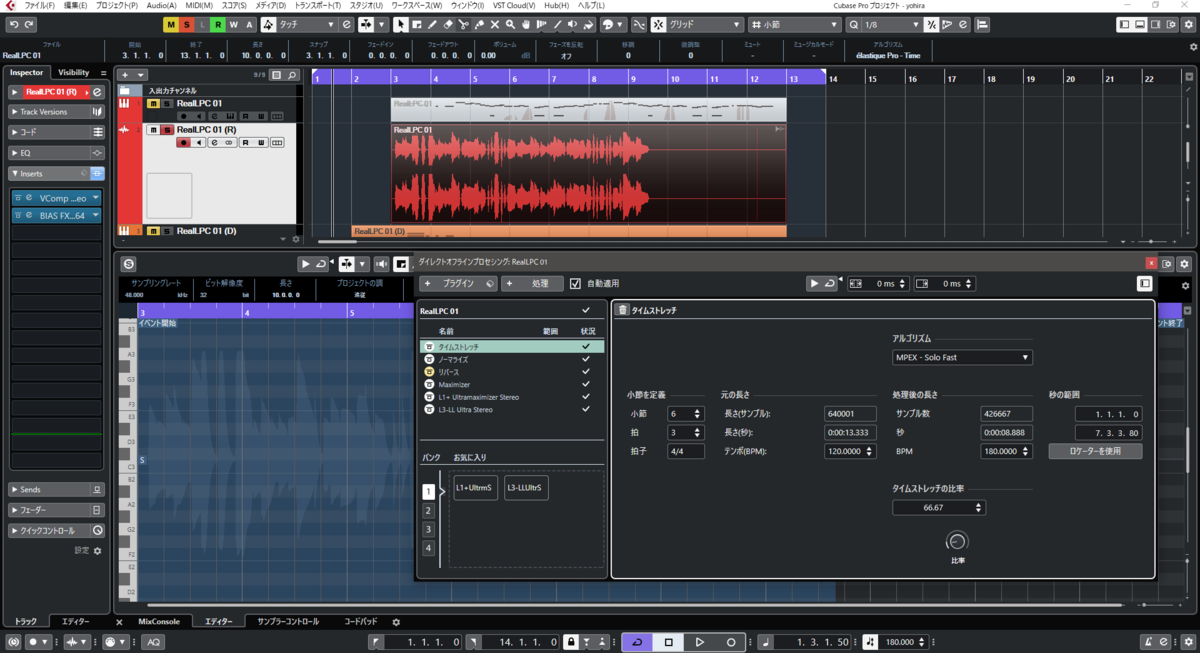
Task: Open the project Setup gear icon
Action: point(1186,24)
